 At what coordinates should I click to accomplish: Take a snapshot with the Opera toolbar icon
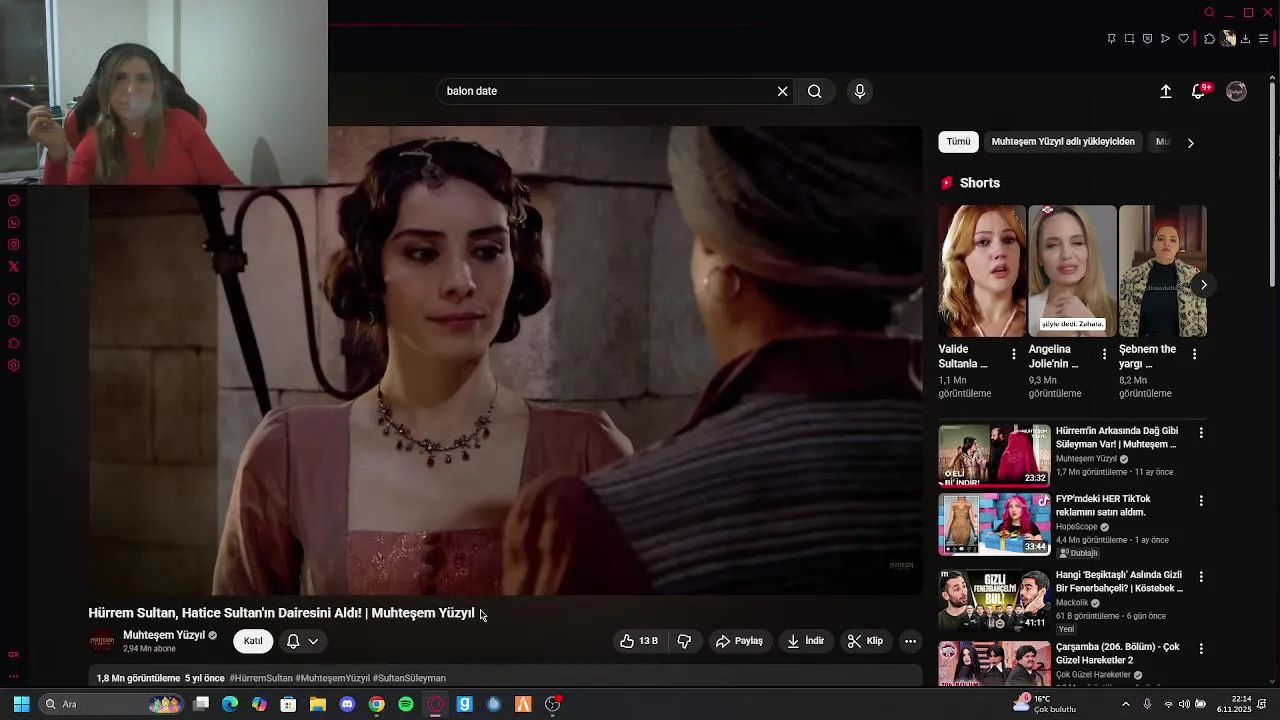click(x=1129, y=39)
